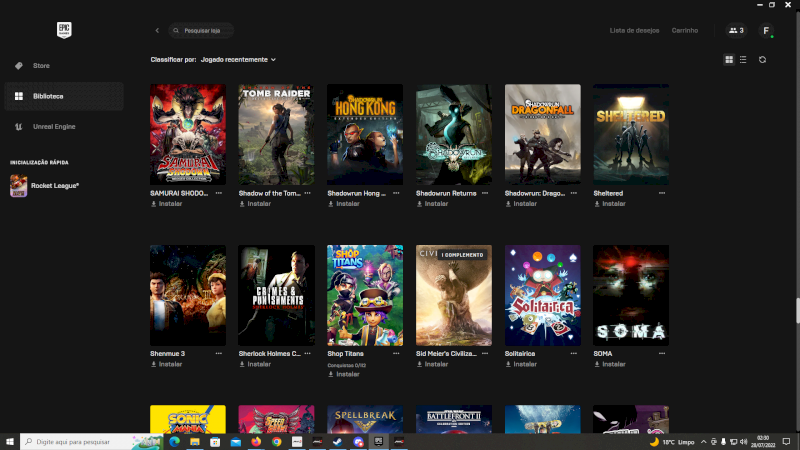This screenshot has height=450, width=800.
Task: Select Unreal Engine in the sidebar
Action: 54,127
